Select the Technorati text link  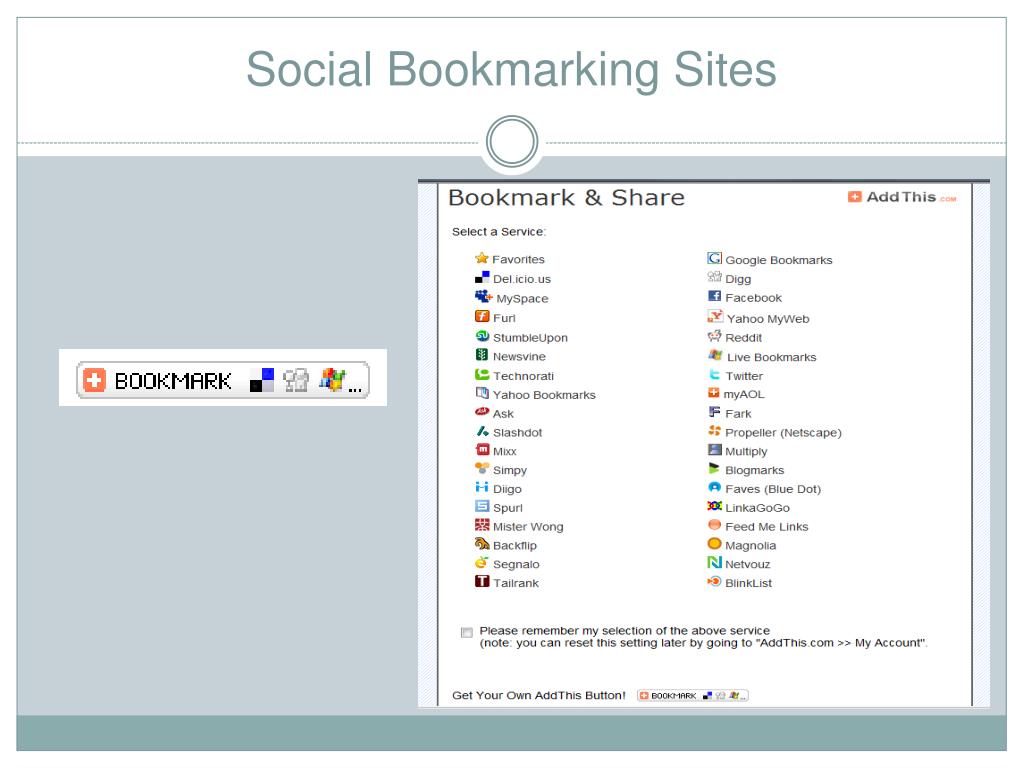[523, 376]
